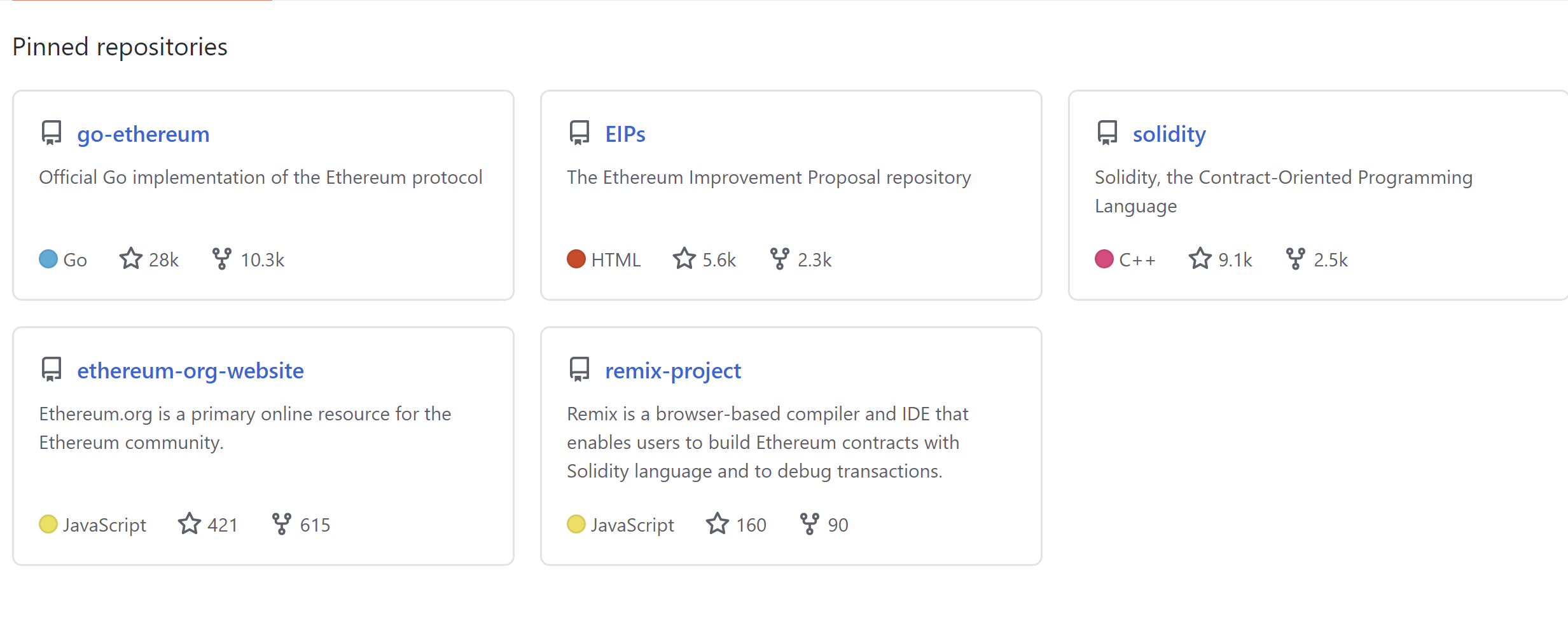Click the star icon showing 5.6k on EIPs

[684, 259]
